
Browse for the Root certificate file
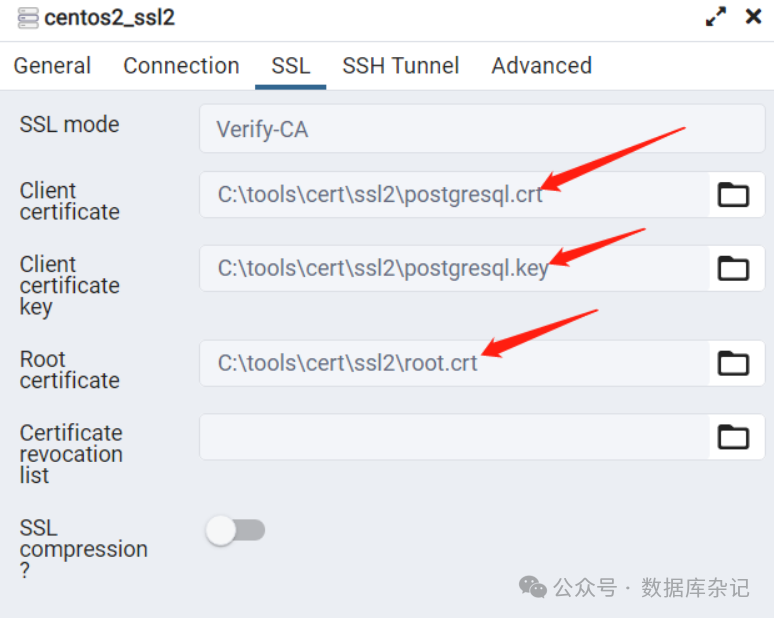point(733,362)
